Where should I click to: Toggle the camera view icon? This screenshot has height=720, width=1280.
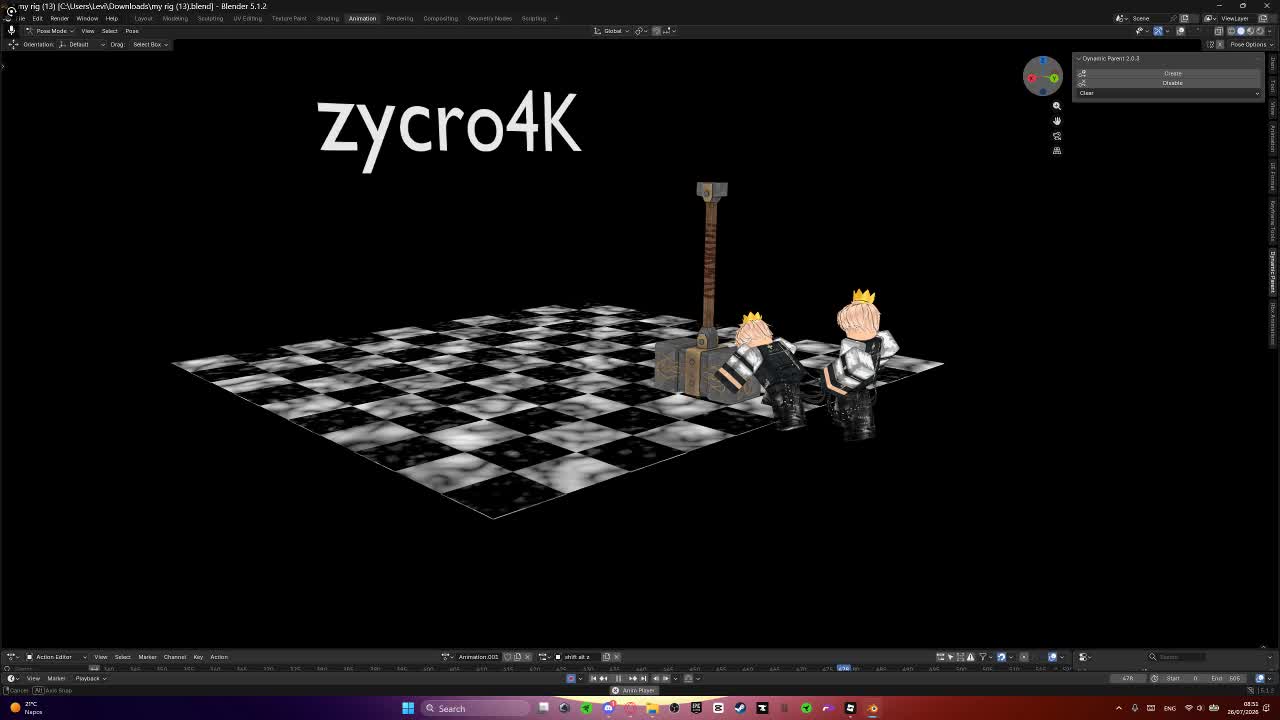click(1057, 136)
